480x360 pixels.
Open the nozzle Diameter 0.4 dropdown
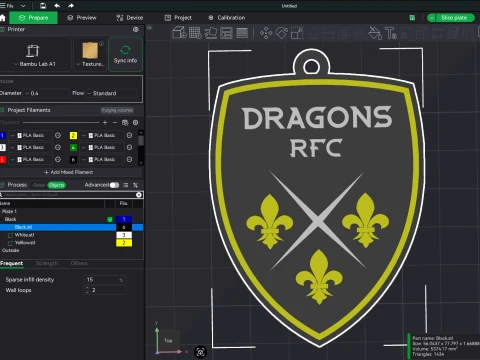click(x=46, y=93)
